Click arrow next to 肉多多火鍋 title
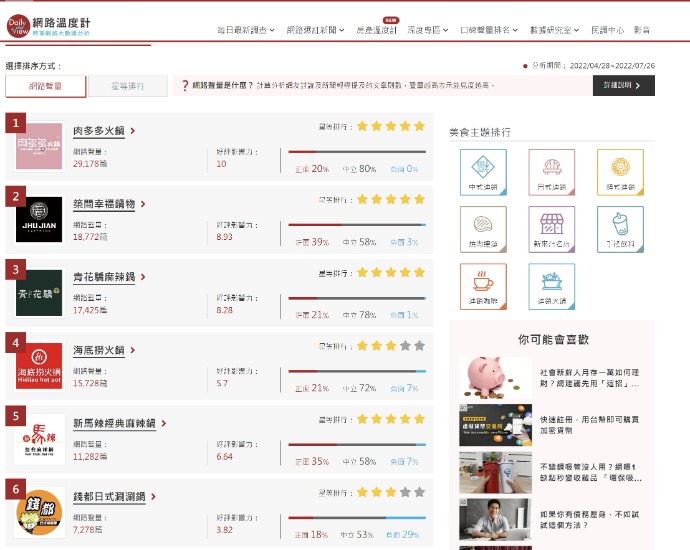The height and width of the screenshot is (550, 690). click(x=133, y=131)
